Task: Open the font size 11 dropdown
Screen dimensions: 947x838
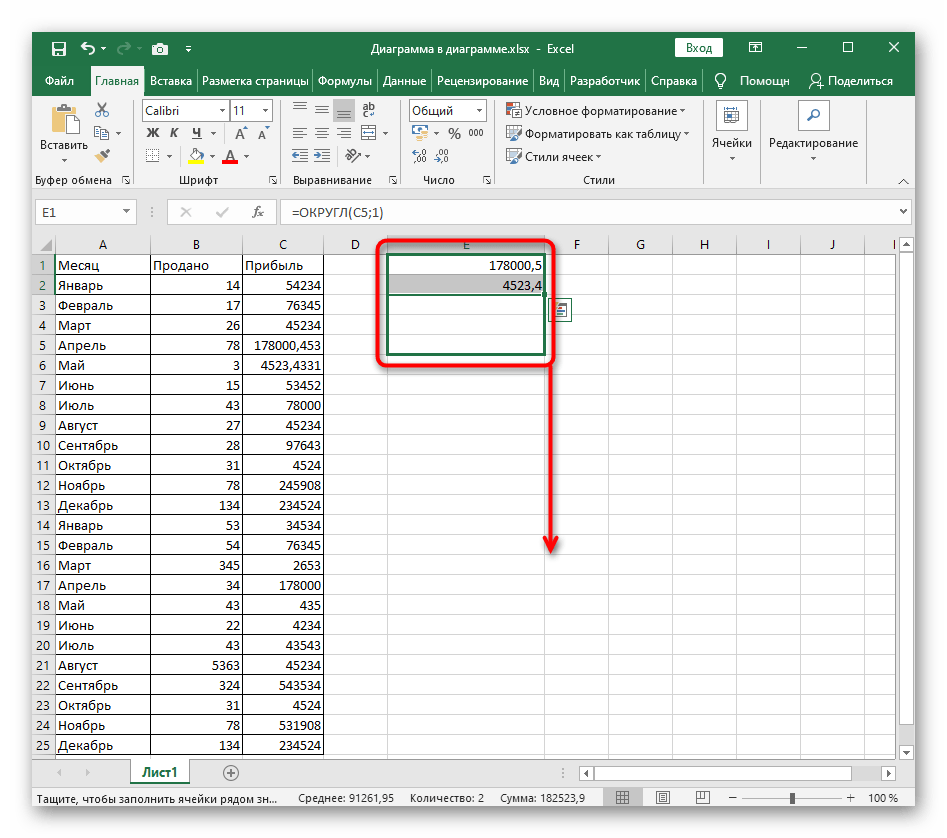Action: coord(265,110)
